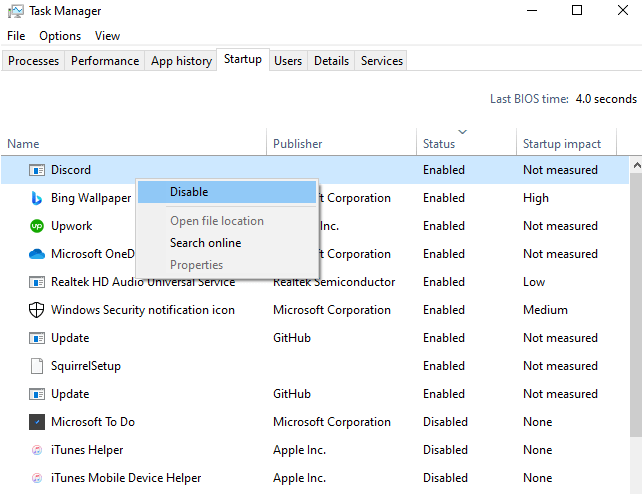Click the Windows Security shield icon
The height and width of the screenshot is (494, 642).
pyautogui.click(x=37, y=310)
